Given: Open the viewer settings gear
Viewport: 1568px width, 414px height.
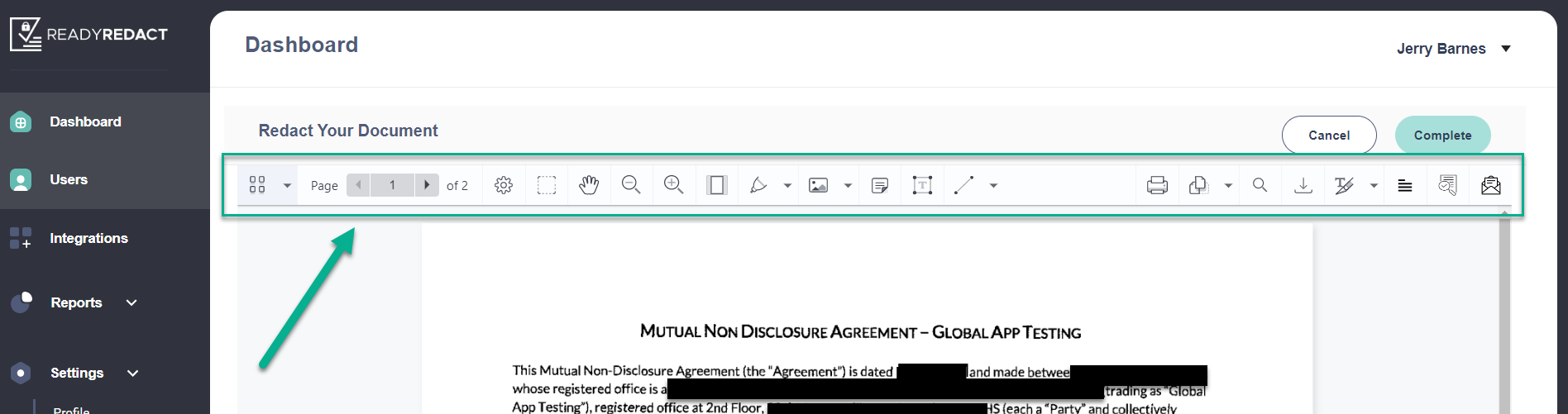Looking at the screenshot, I should 503,185.
